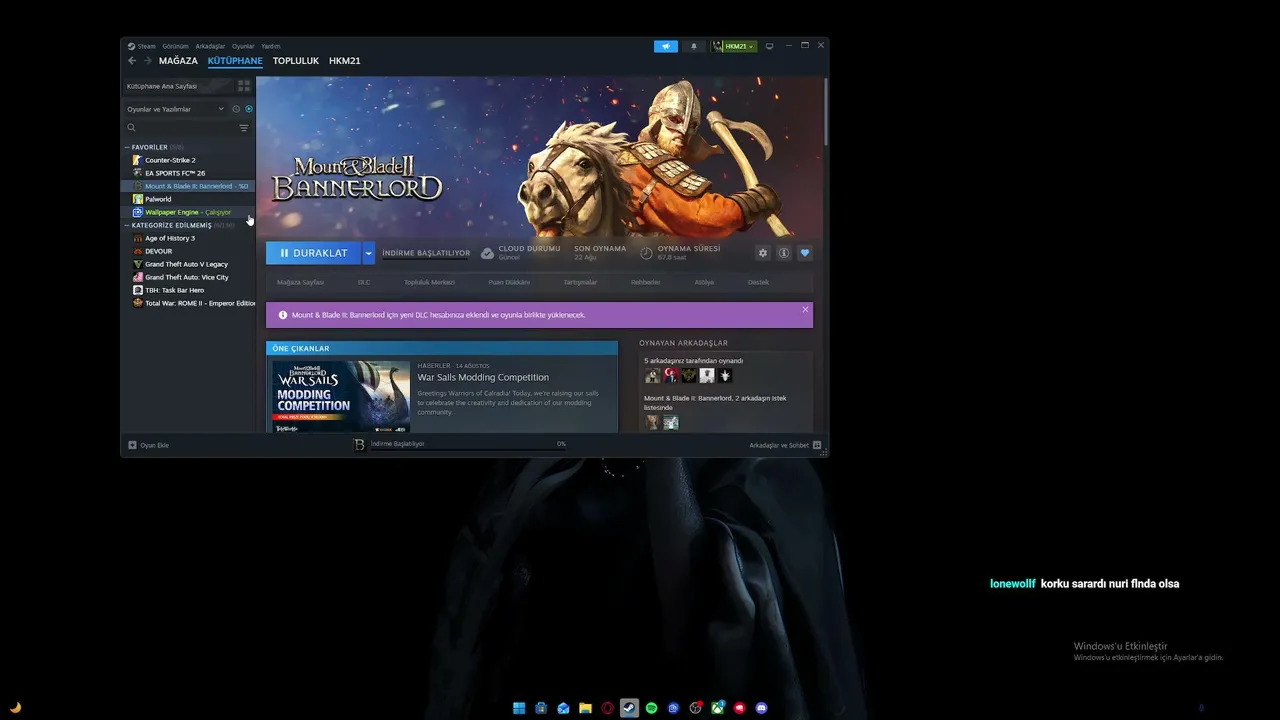Open Discord from the taskbar
This screenshot has width=1280, height=720.
762,708
